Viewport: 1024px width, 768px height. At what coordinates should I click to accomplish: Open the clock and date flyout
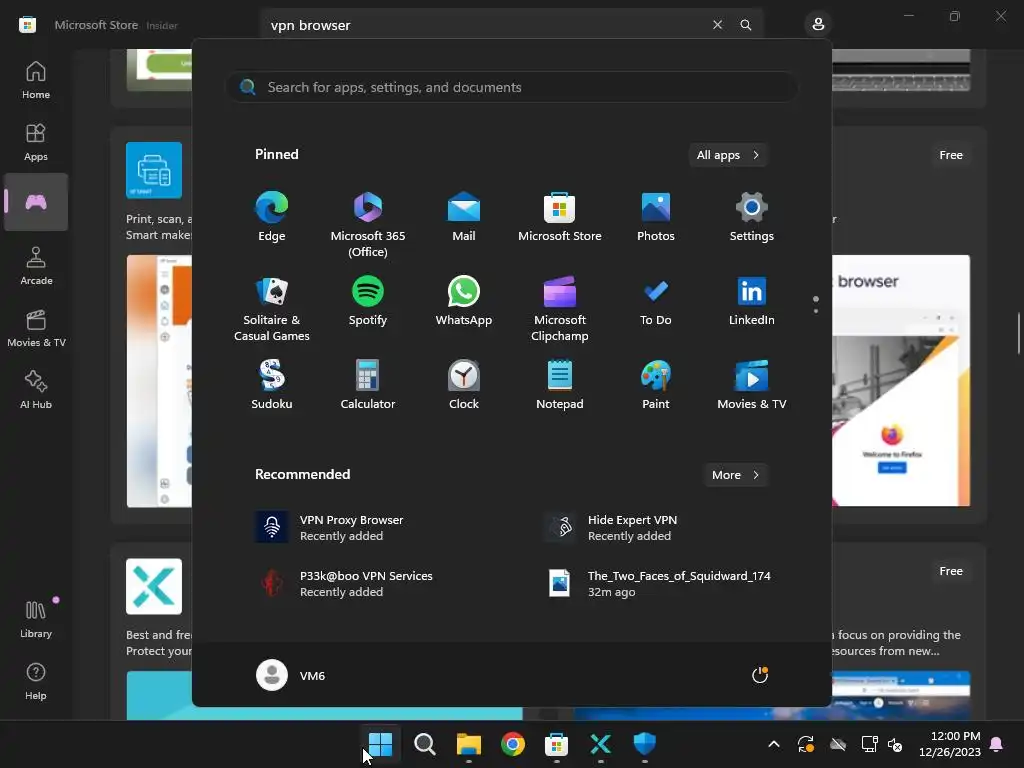950,744
